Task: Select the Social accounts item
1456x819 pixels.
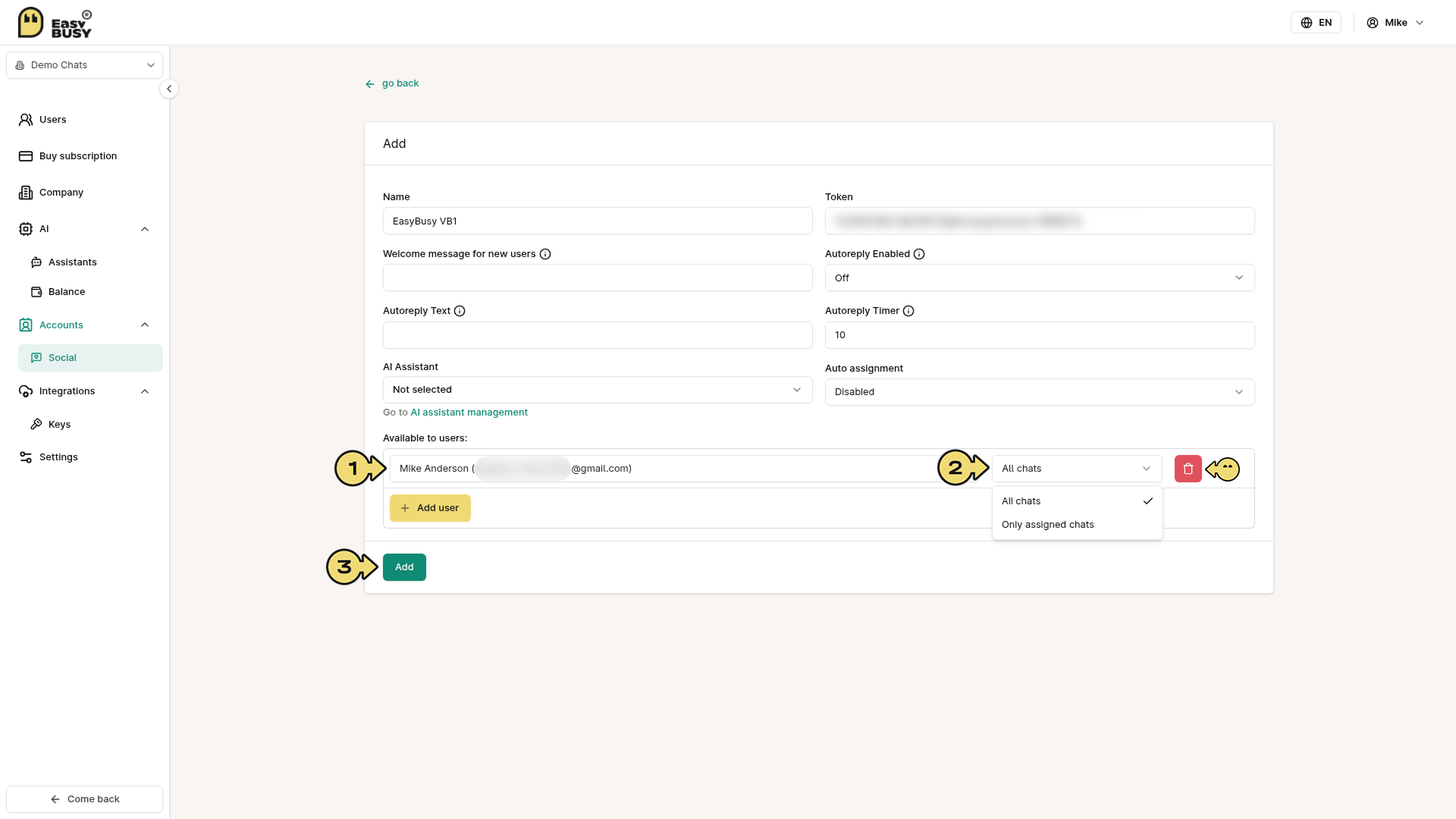Action: pyautogui.click(x=90, y=358)
